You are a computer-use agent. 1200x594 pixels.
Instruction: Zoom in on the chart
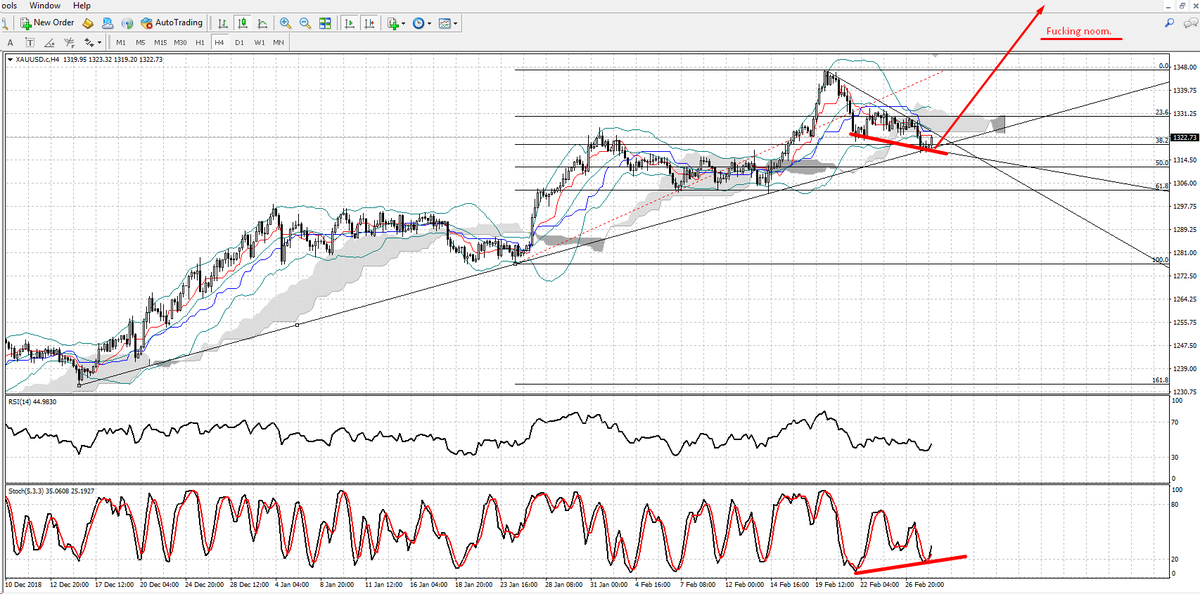click(285, 23)
